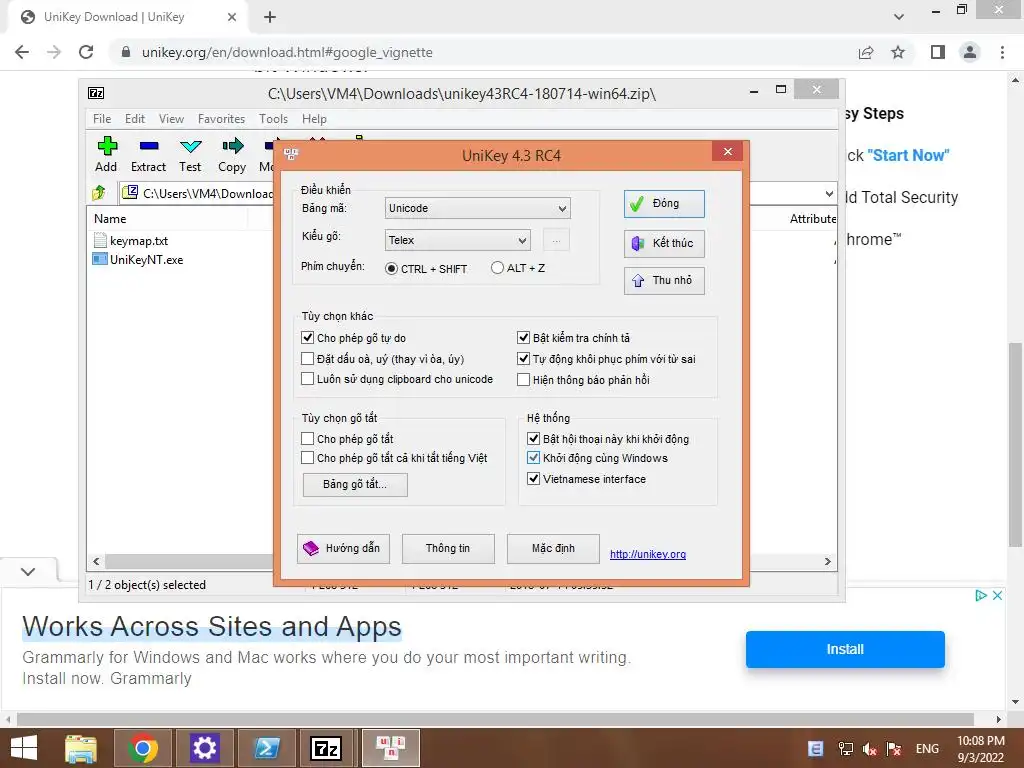
Task: Toggle 'Bật kiểm tra chính tả' checkbox
Action: pyautogui.click(x=523, y=338)
